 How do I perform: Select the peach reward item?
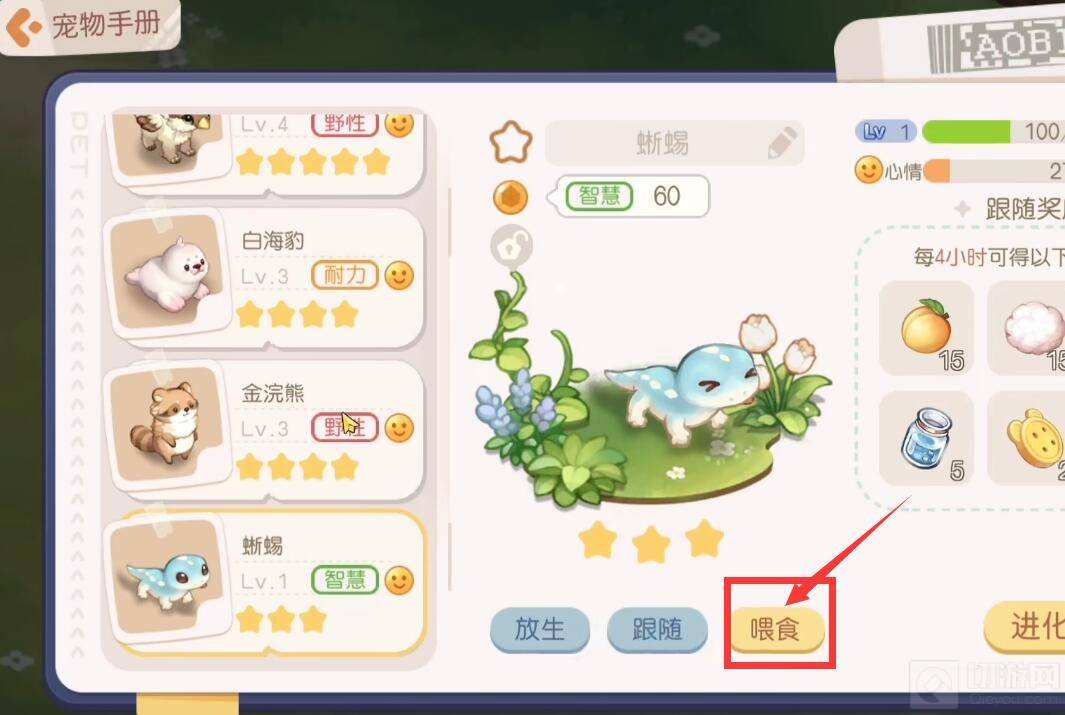coord(926,328)
